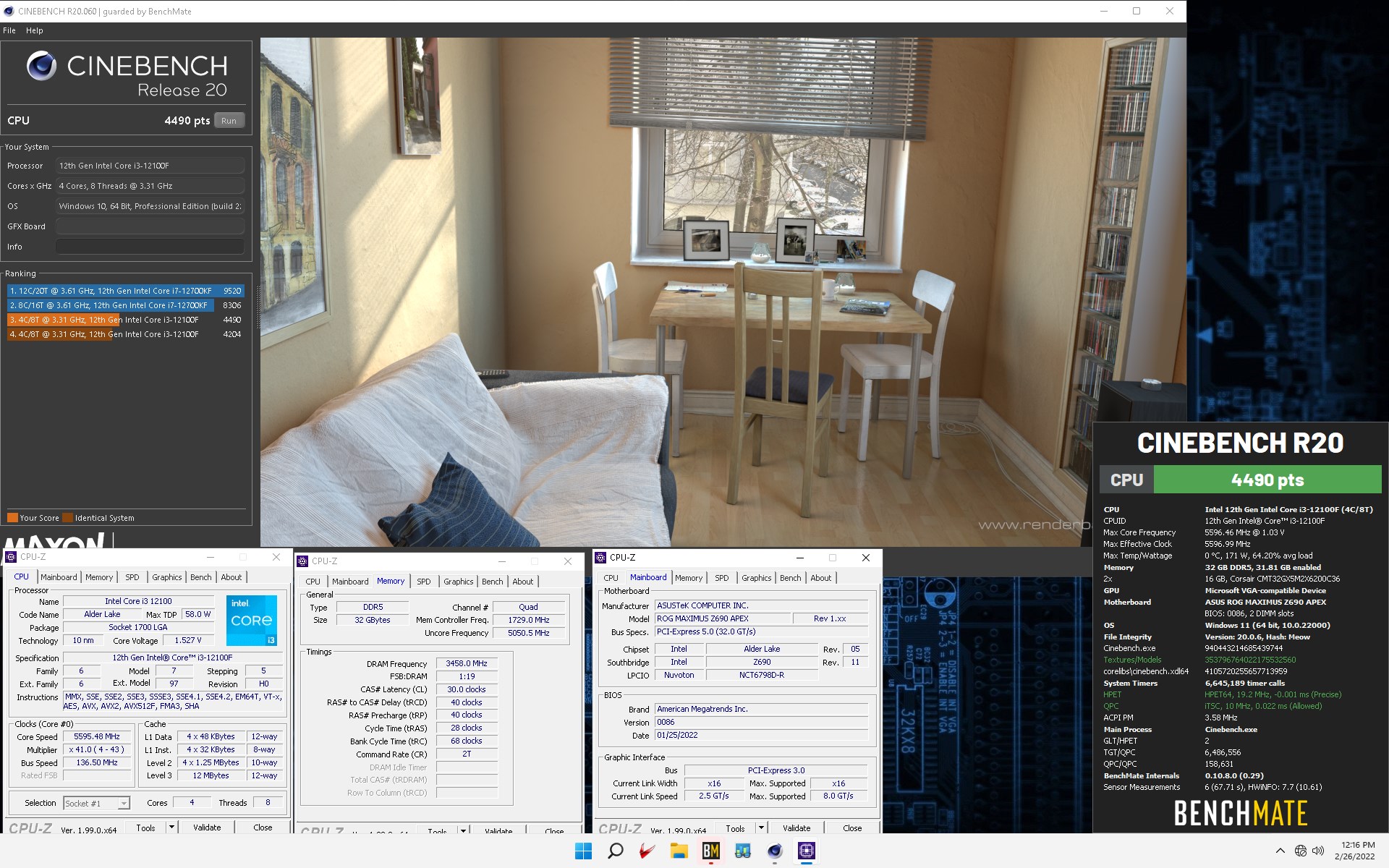The height and width of the screenshot is (868, 1389).
Task: Open File Explorer from the taskbar
Action: tap(679, 851)
